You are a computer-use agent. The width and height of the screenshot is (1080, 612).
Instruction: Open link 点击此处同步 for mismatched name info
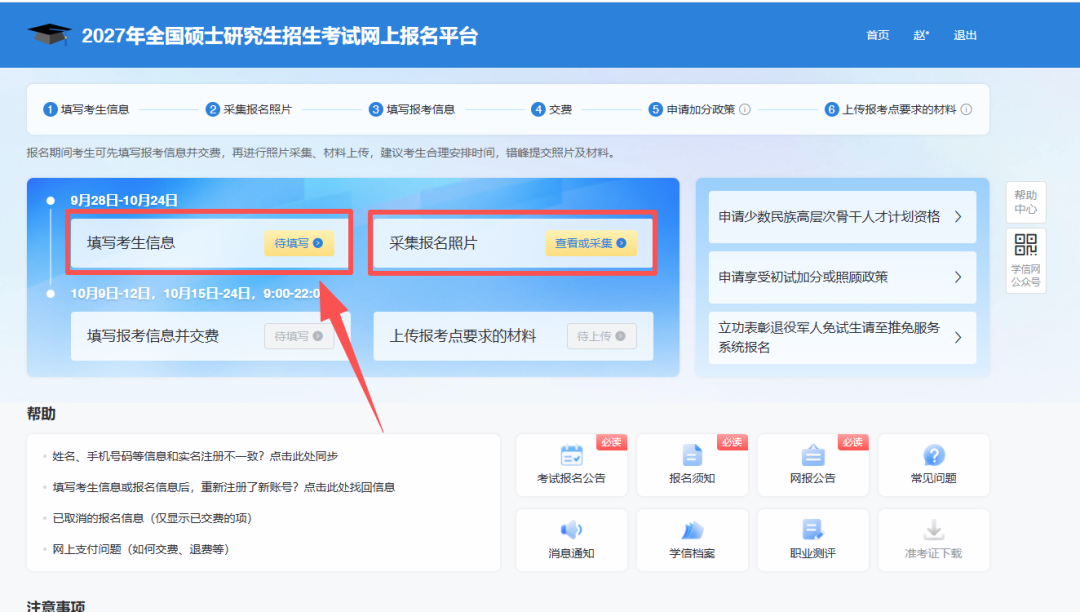[304, 456]
